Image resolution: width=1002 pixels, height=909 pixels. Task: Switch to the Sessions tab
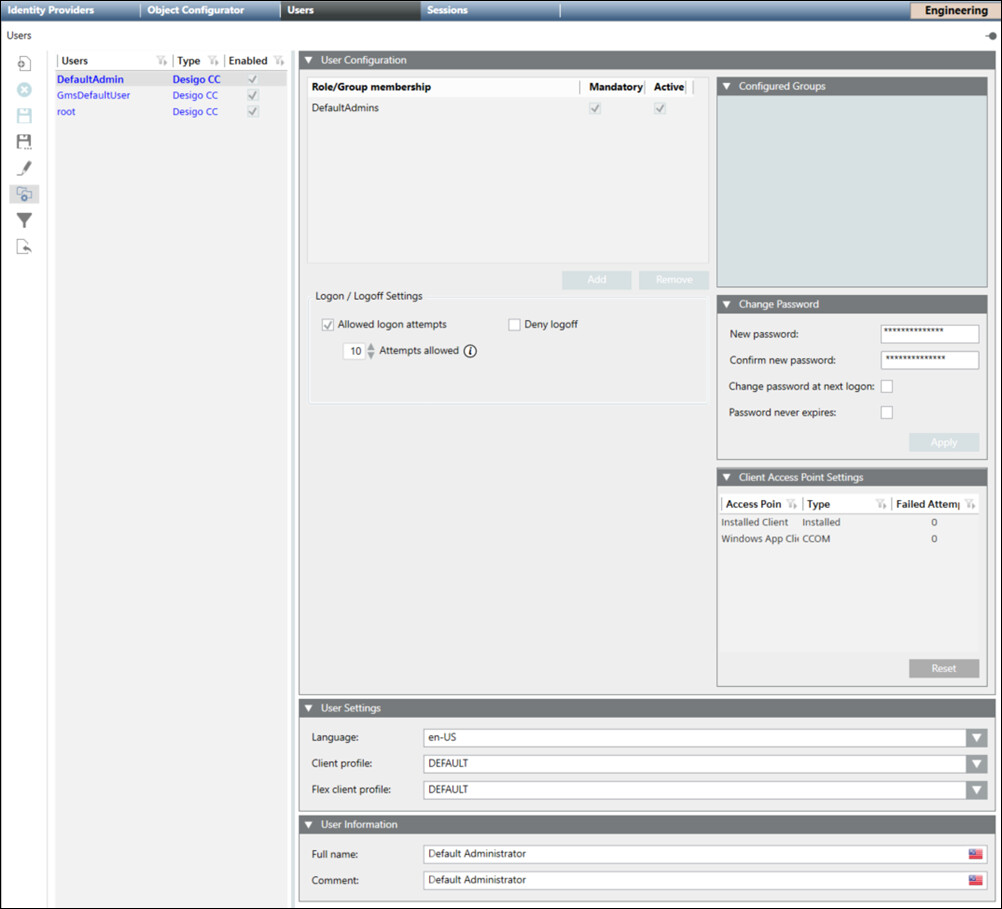[x=447, y=11]
